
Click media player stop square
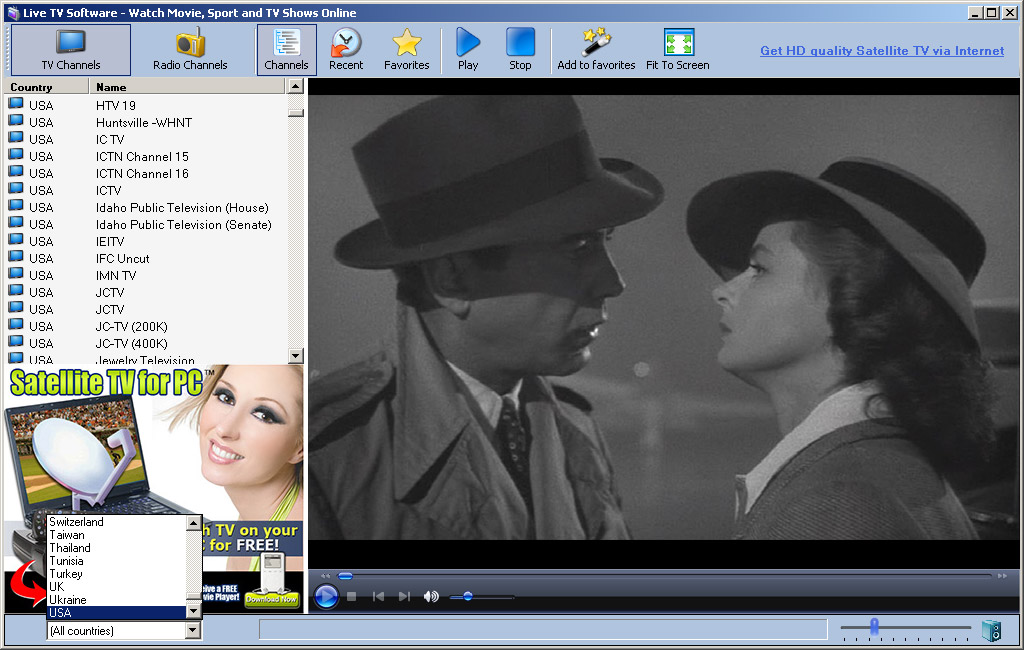(351, 596)
